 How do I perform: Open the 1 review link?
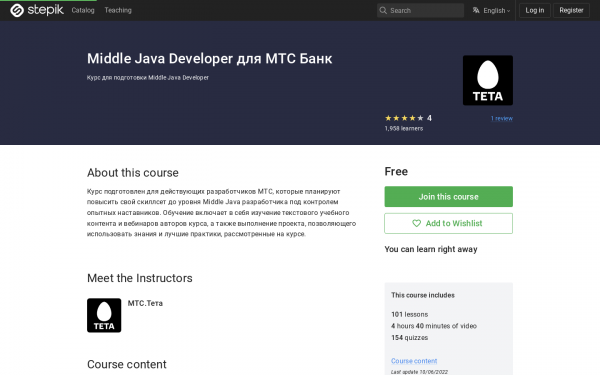coord(502,119)
